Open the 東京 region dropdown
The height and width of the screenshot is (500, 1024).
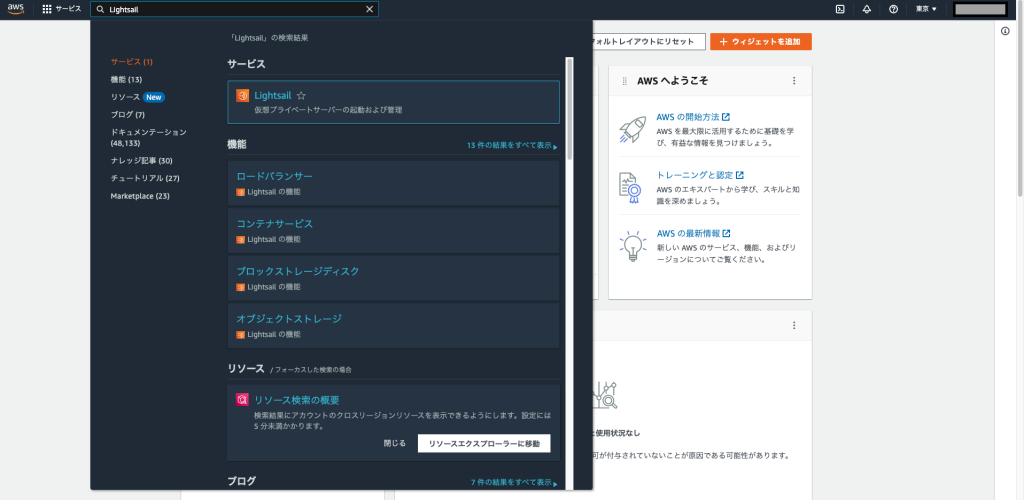click(x=927, y=9)
